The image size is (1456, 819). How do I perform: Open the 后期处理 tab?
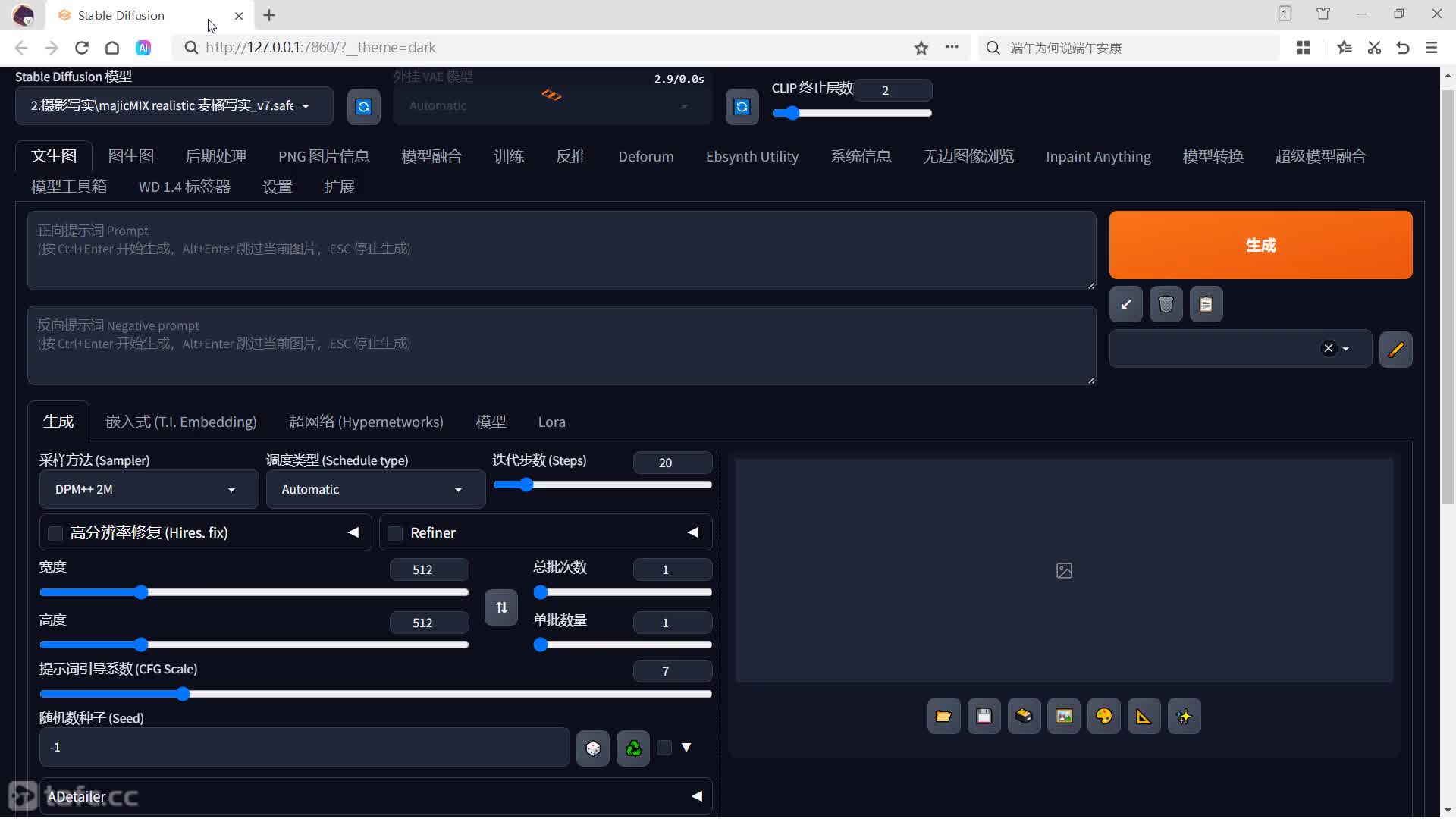[x=216, y=156]
